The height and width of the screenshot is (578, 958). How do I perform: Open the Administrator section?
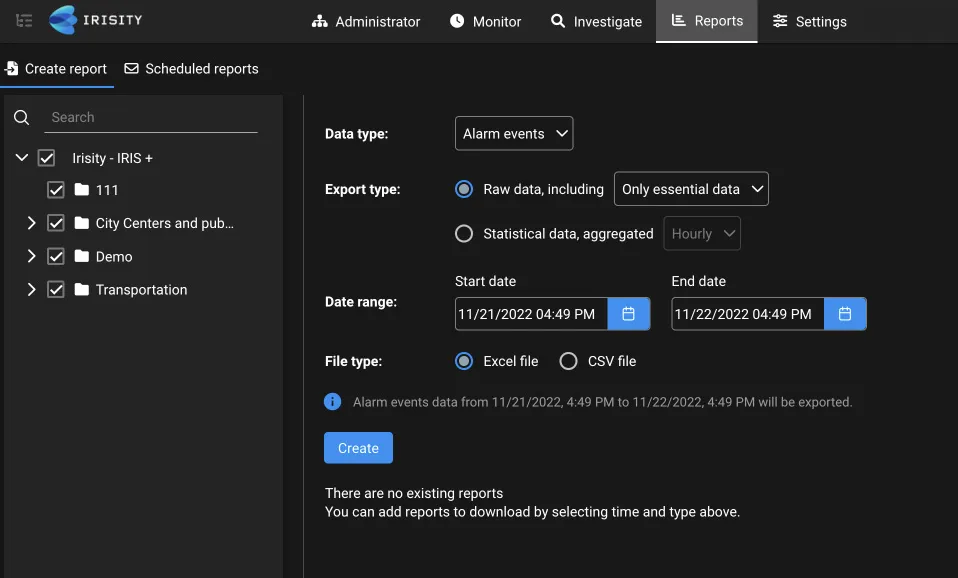tap(365, 21)
